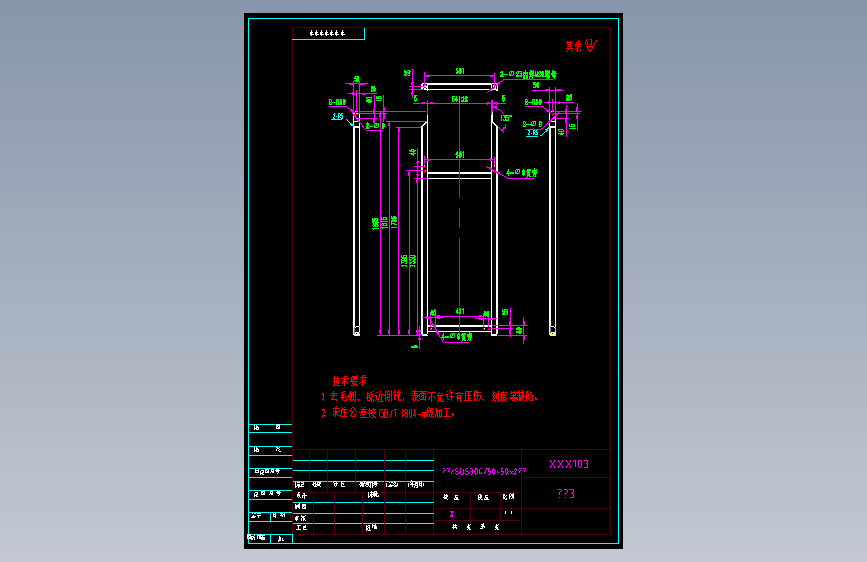Click the red 技术要求 heading
This screenshot has height=562, width=867.
349,381
